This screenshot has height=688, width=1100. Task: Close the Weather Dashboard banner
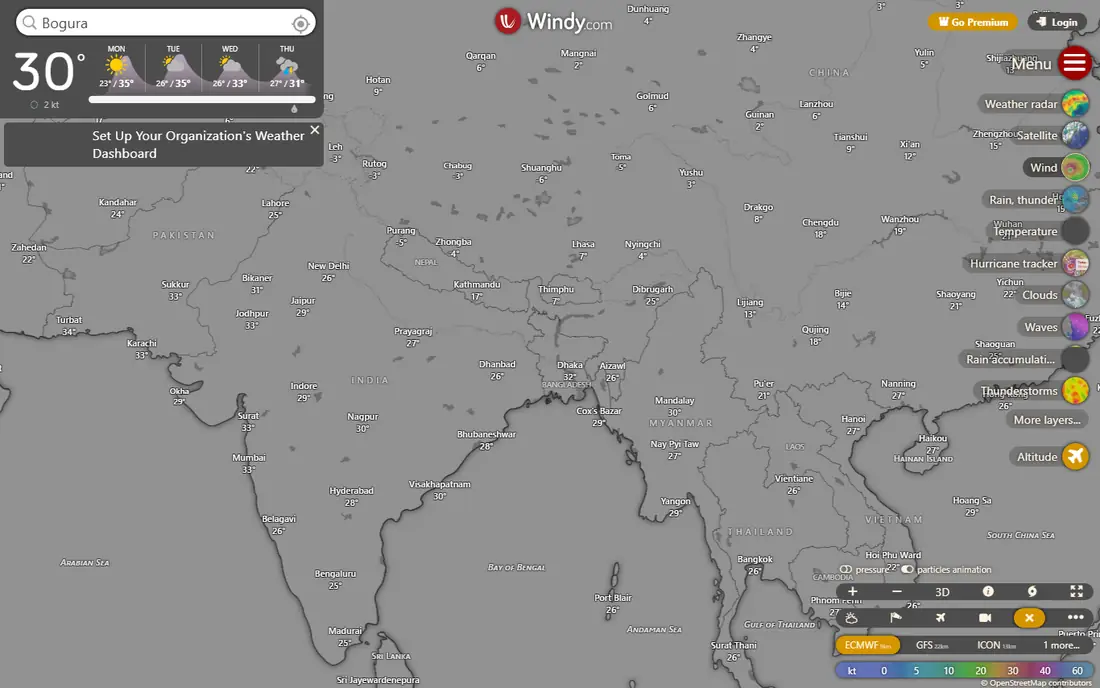tap(315, 130)
